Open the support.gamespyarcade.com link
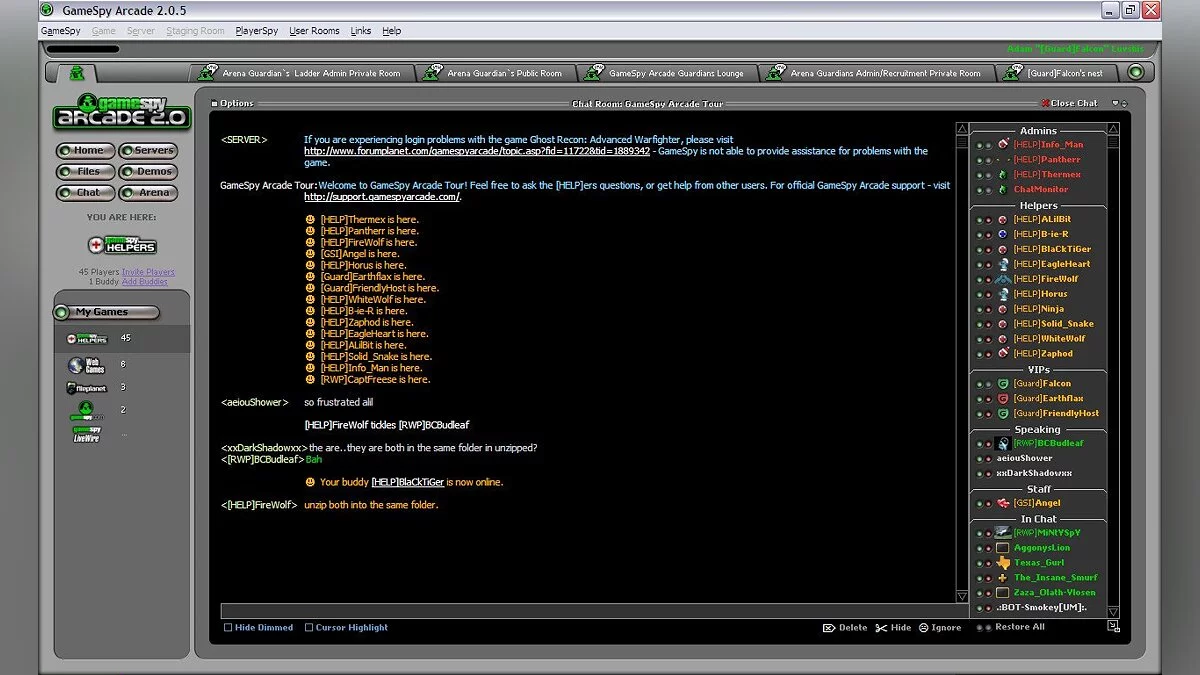The image size is (1200, 675). point(382,197)
